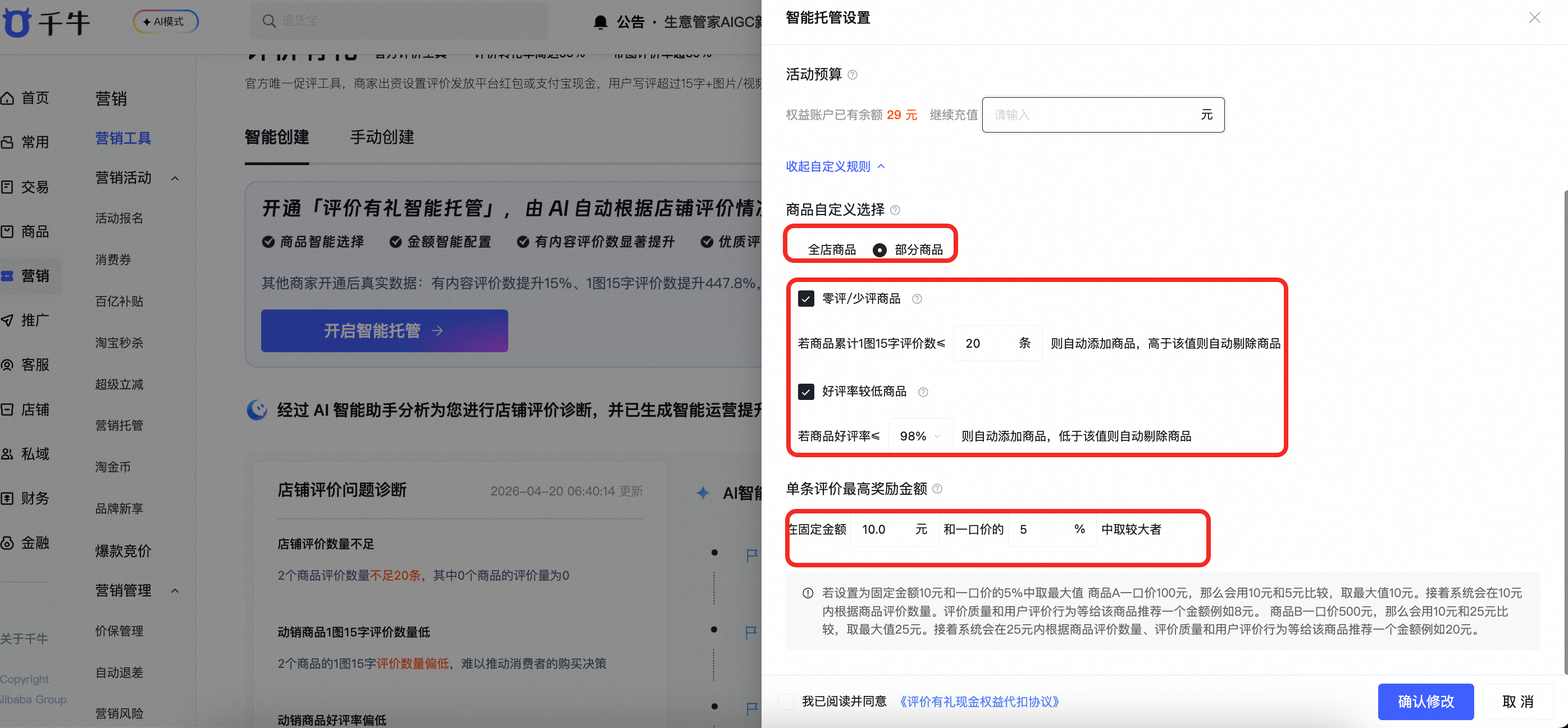Screen dimensions: 1568x728
Task: Open the 98% 好评率 dropdown
Action: (920, 436)
